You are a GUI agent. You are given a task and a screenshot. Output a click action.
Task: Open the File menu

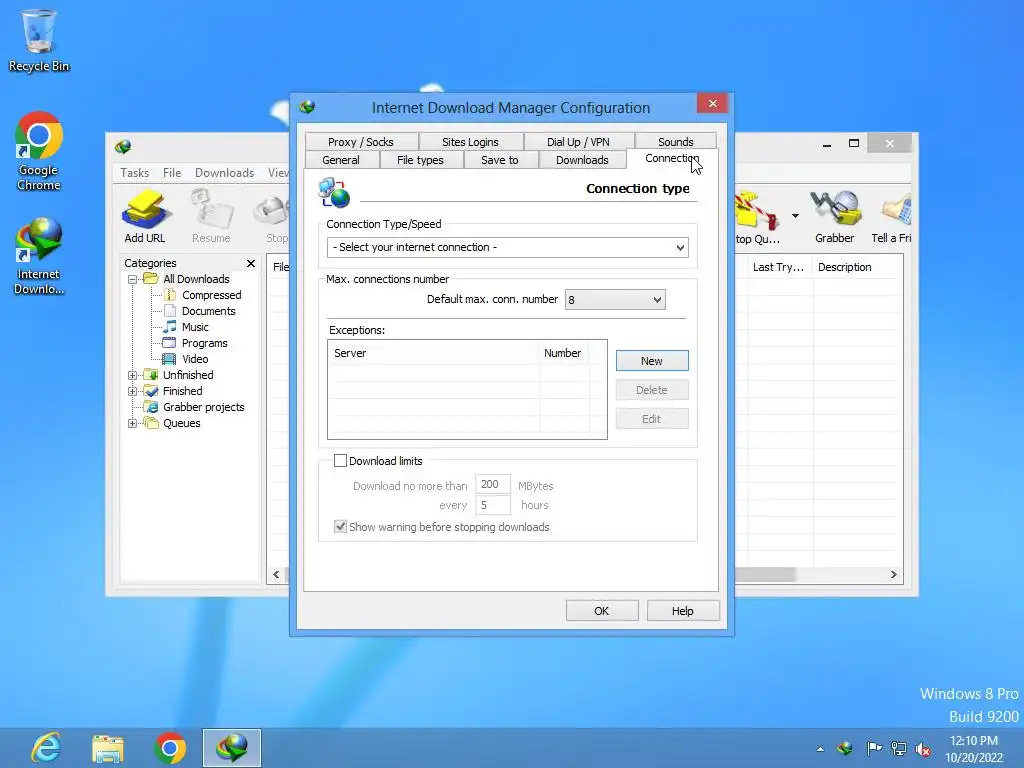pos(172,172)
